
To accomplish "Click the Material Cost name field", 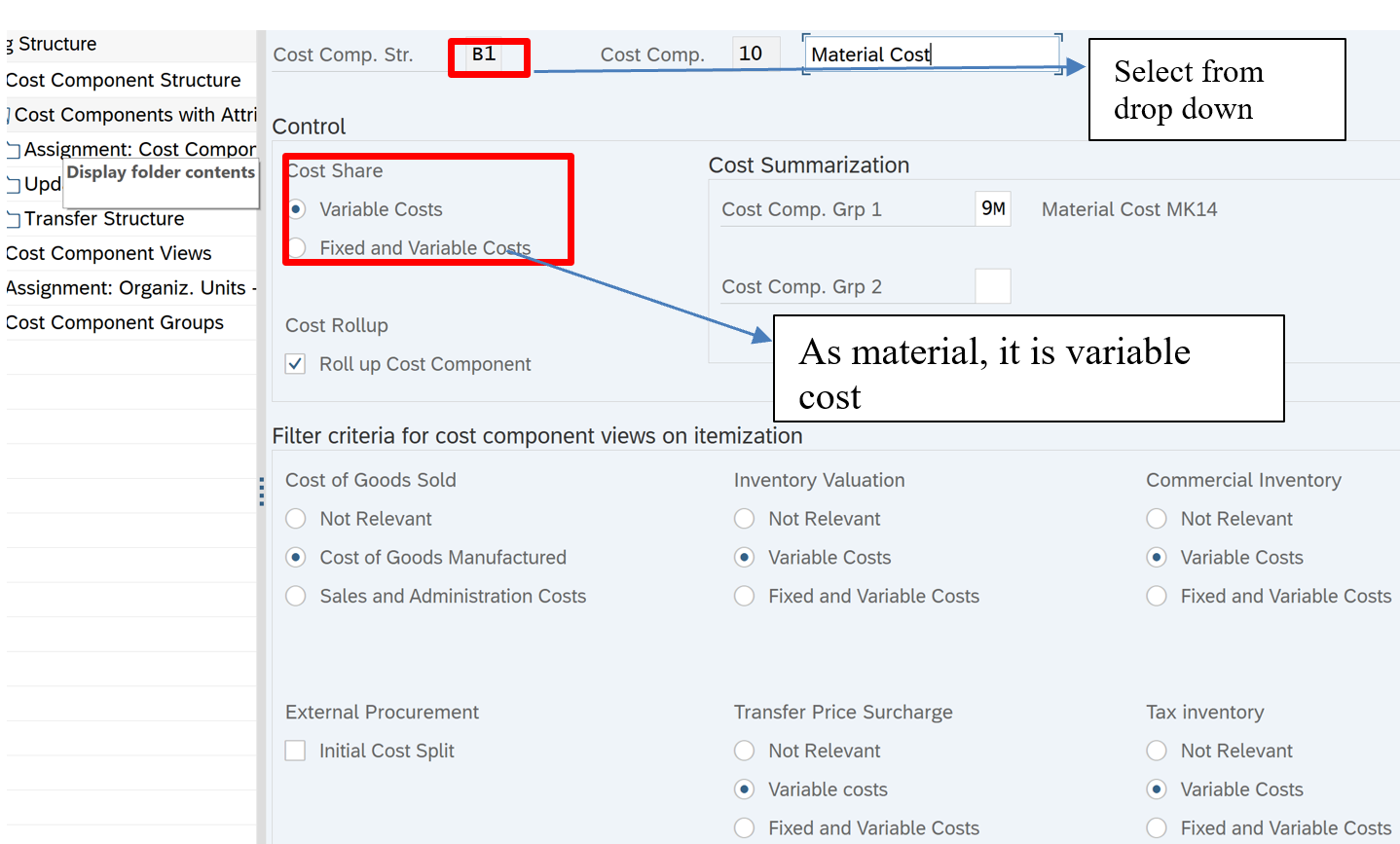I will coord(930,55).
